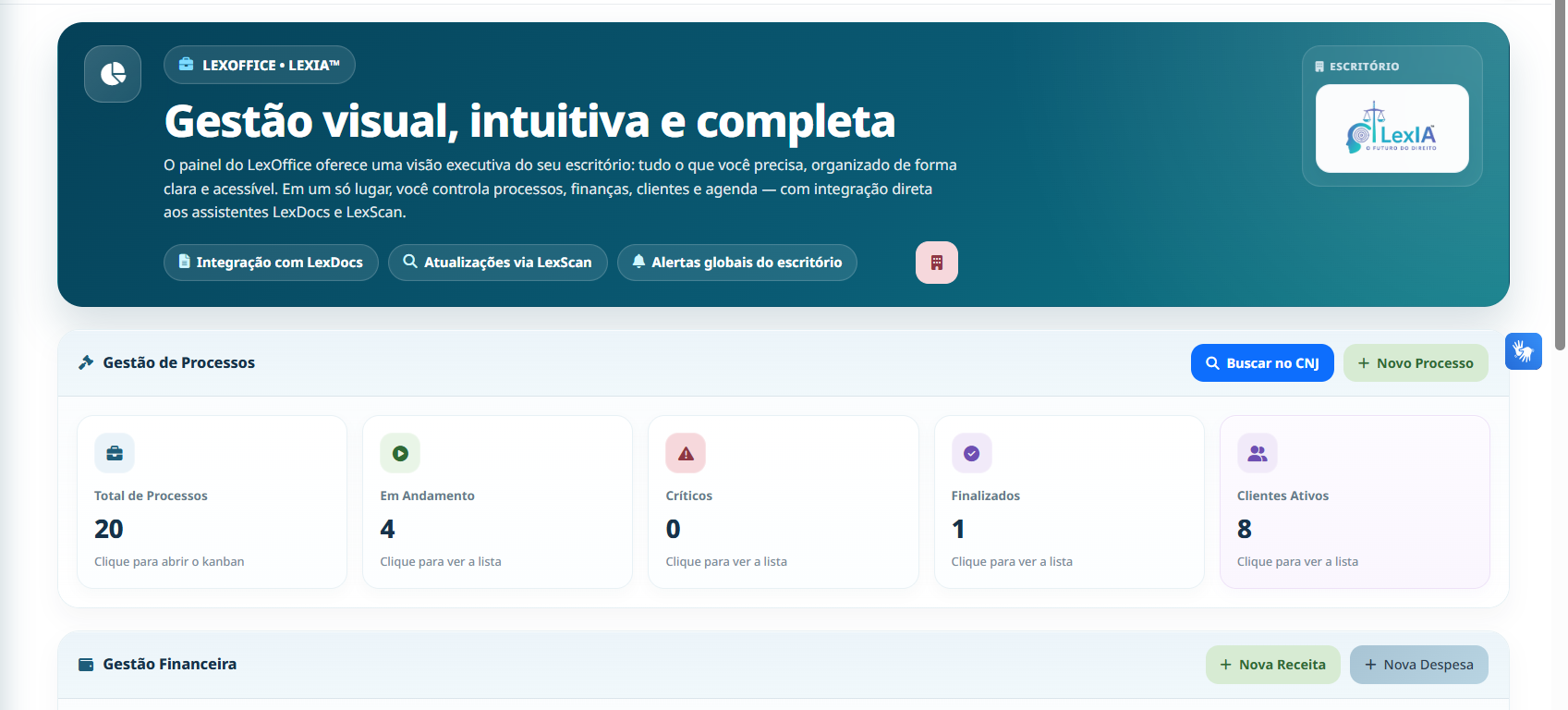The image size is (1568, 710).
Task: Open the Clientes Ativos list card
Action: coord(1355,502)
